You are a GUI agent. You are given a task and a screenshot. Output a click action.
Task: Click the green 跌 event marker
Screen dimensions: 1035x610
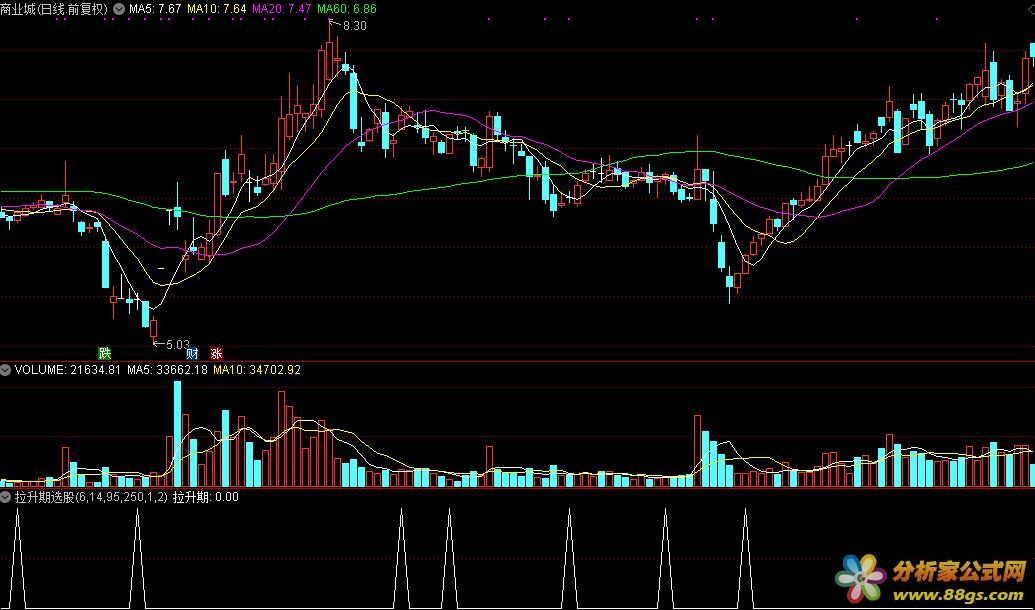(x=104, y=353)
